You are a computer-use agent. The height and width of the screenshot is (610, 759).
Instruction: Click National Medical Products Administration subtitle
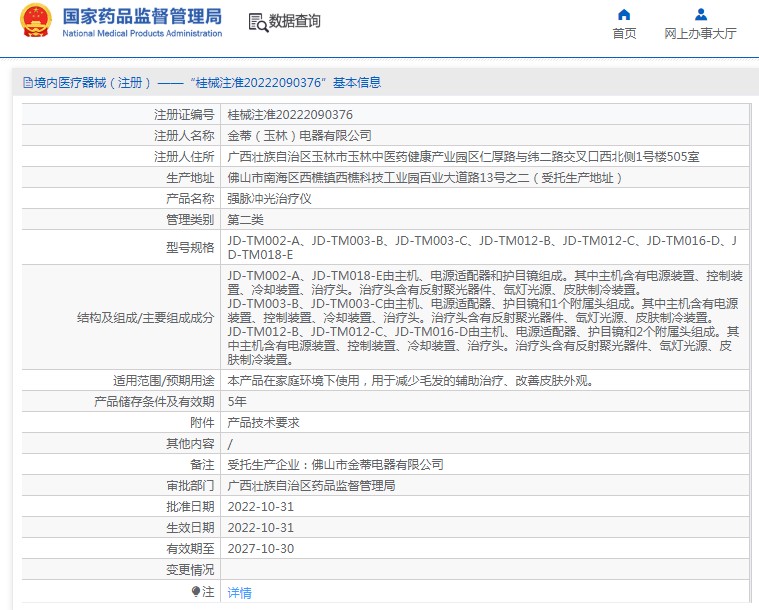coord(142,33)
